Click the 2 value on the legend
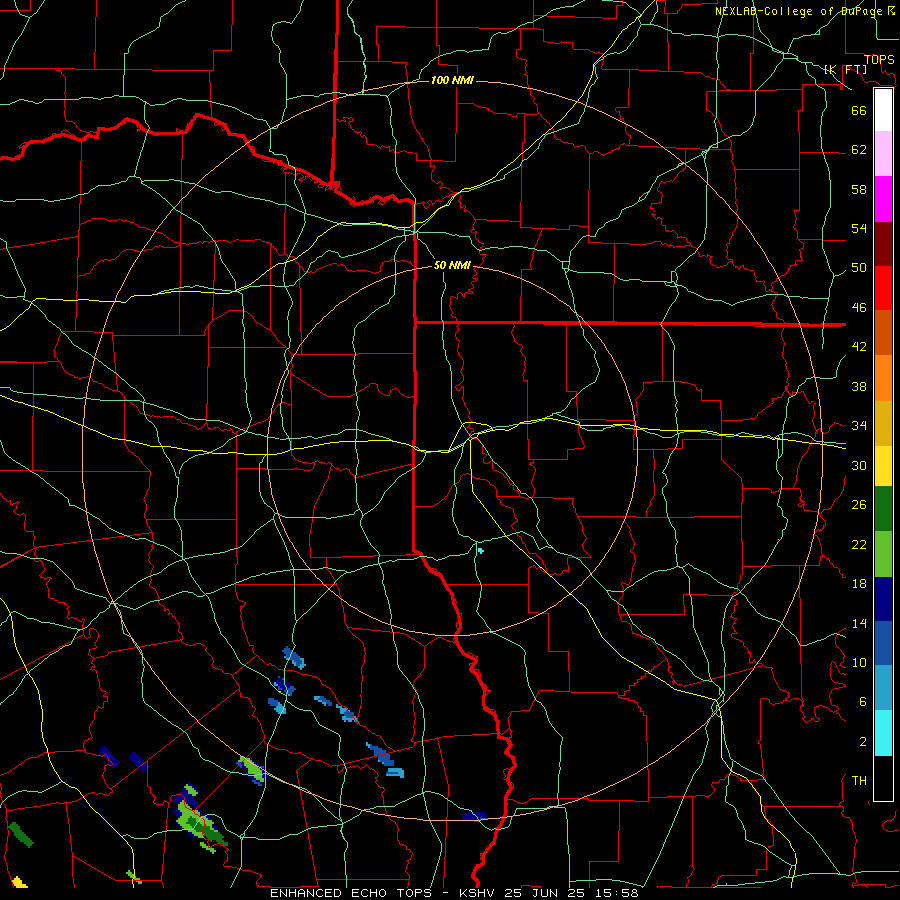 tap(862, 742)
